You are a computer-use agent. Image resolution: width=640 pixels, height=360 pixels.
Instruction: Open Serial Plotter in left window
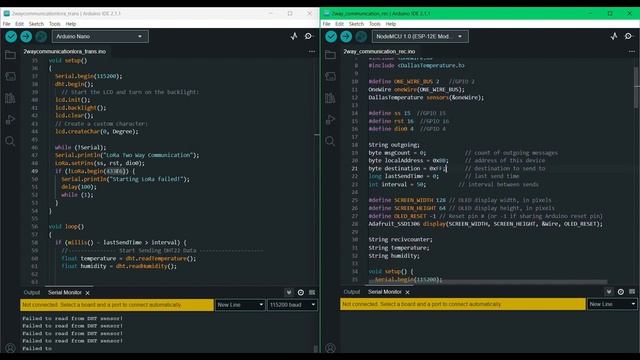pyautogui.click(x=294, y=36)
